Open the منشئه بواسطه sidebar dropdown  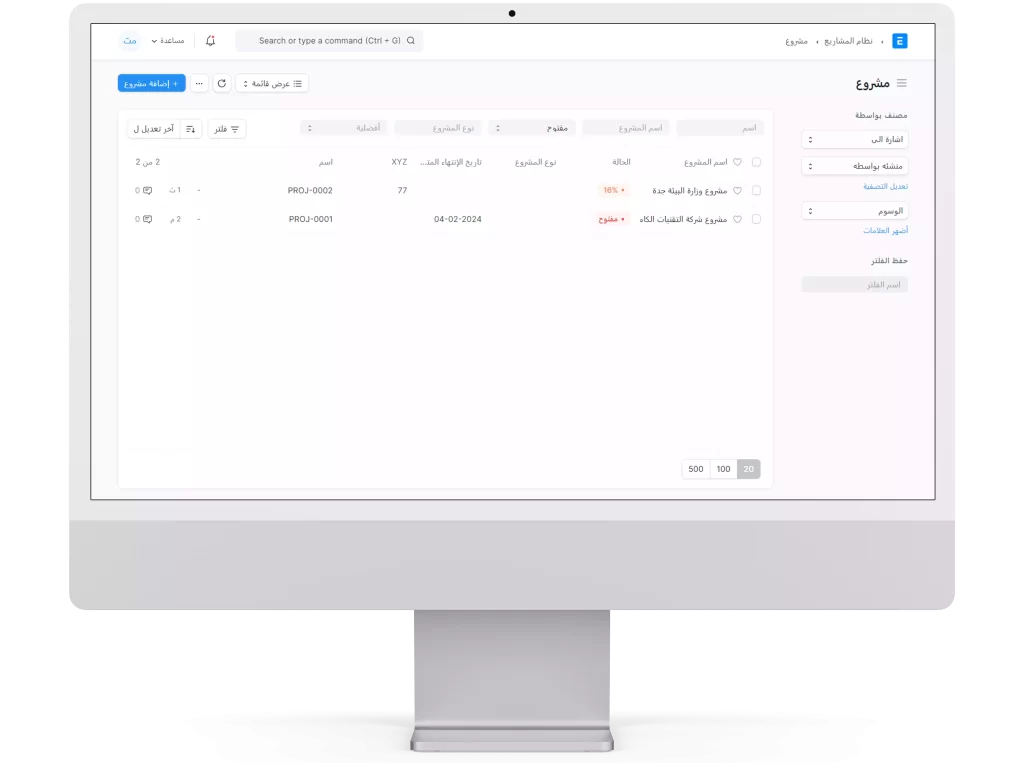coord(854,166)
